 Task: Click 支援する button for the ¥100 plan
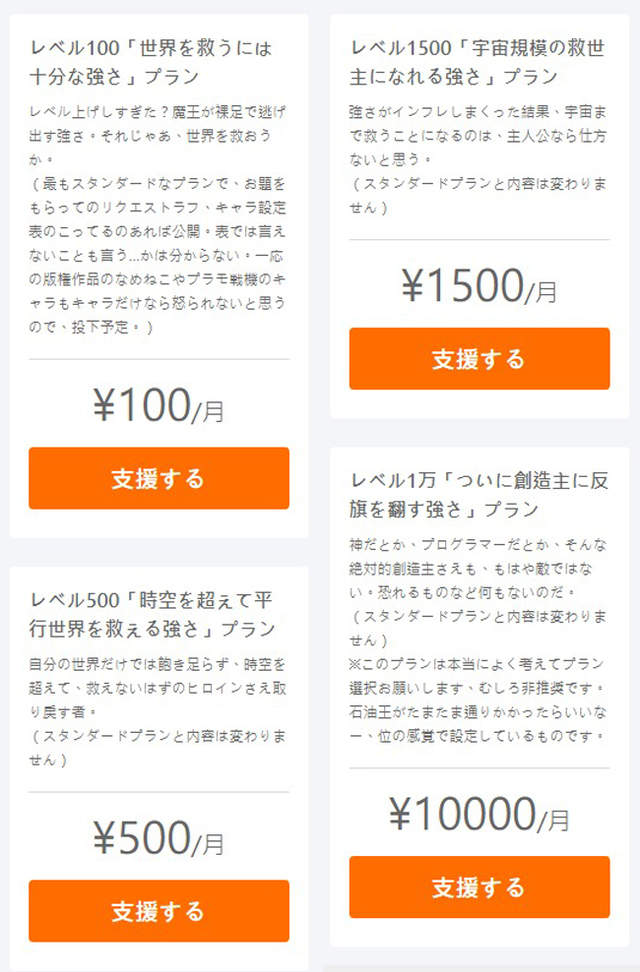(158, 478)
